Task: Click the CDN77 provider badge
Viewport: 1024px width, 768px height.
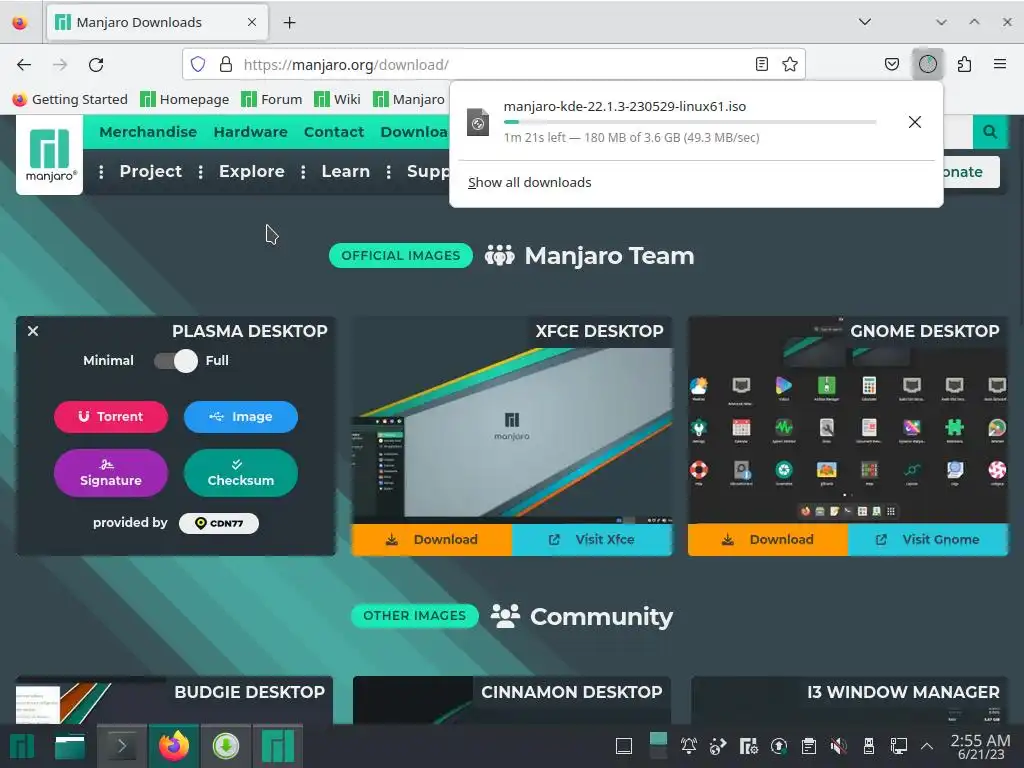Action: (219, 523)
